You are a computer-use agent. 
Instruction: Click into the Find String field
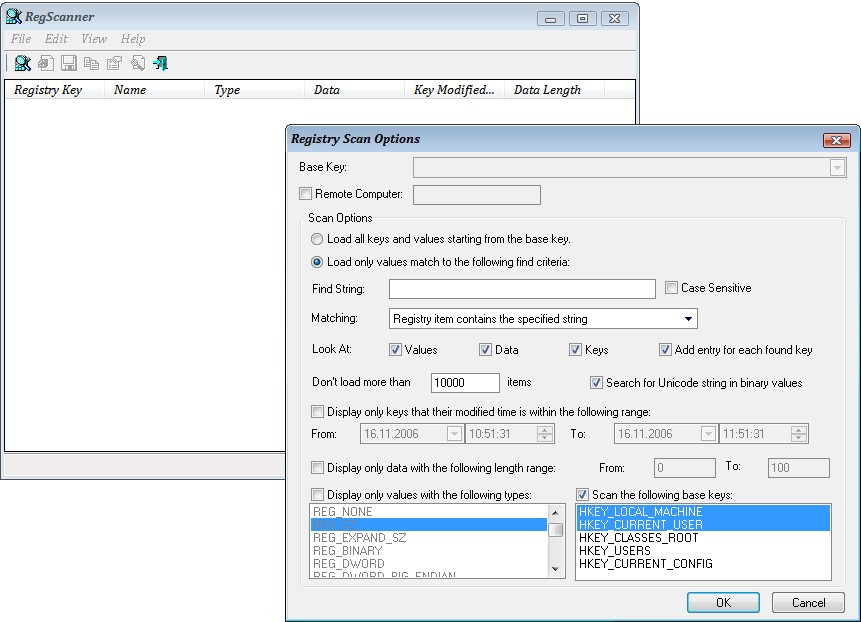pyautogui.click(x=522, y=289)
